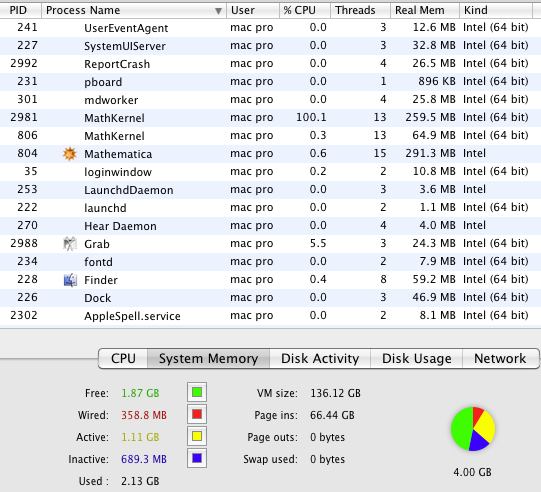Sort by the Threads column header
This screenshot has height=492, width=541.
[360, 10]
